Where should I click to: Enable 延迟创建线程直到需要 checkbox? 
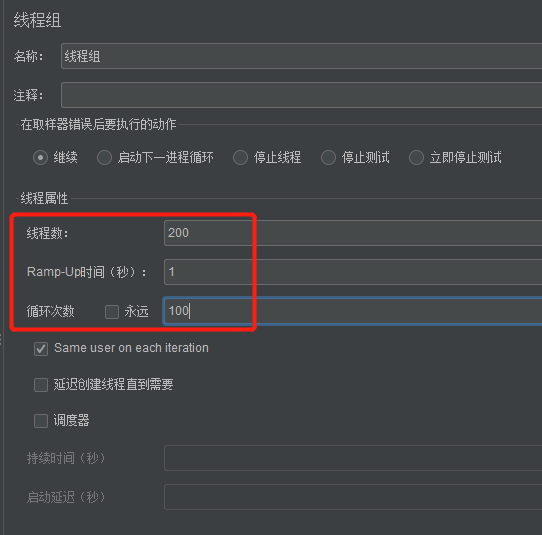pyautogui.click(x=41, y=385)
